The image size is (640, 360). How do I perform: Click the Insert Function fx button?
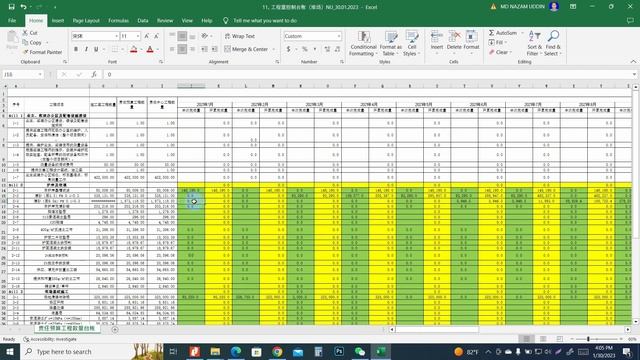[94, 74]
